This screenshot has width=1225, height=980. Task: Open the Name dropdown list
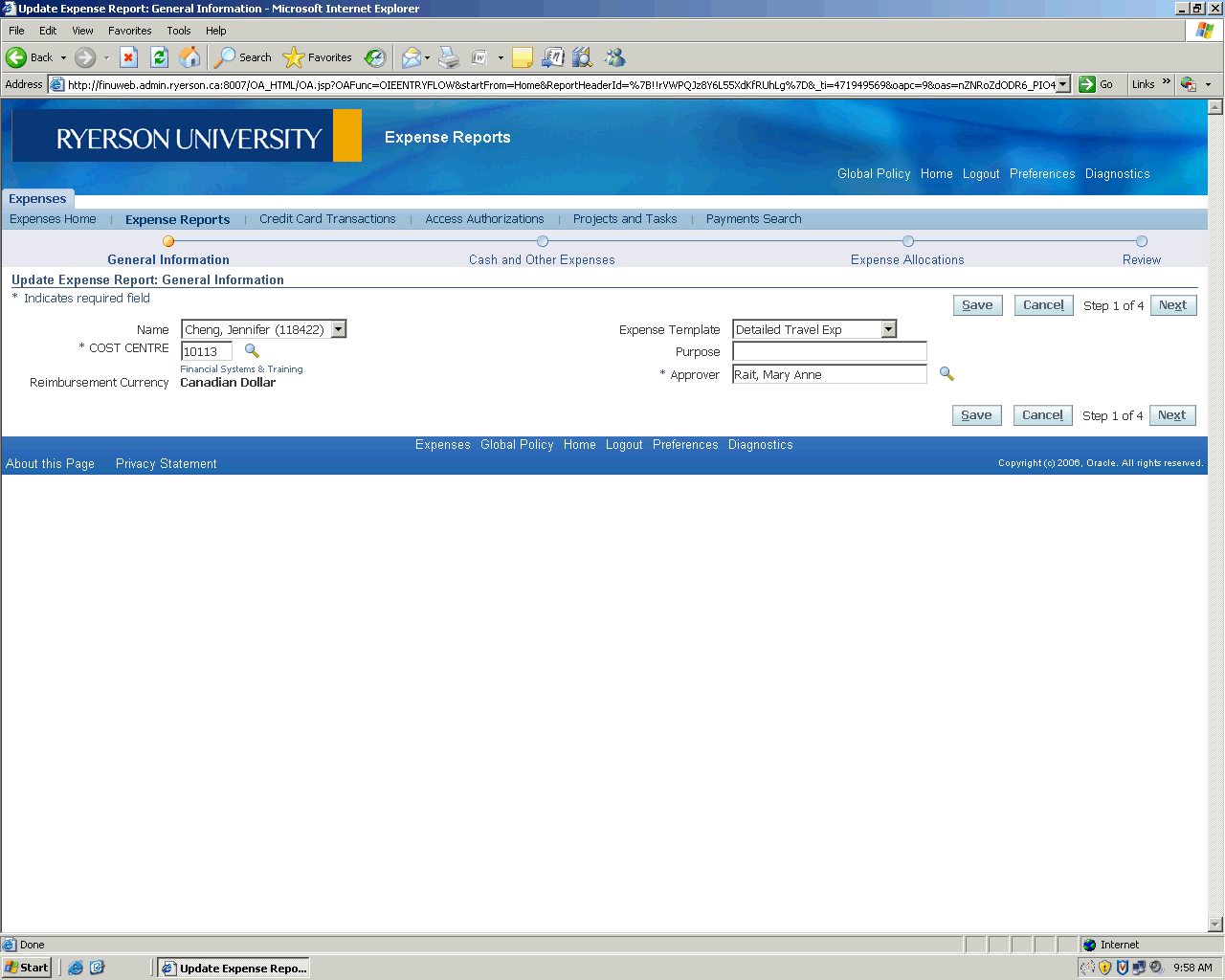pos(338,329)
